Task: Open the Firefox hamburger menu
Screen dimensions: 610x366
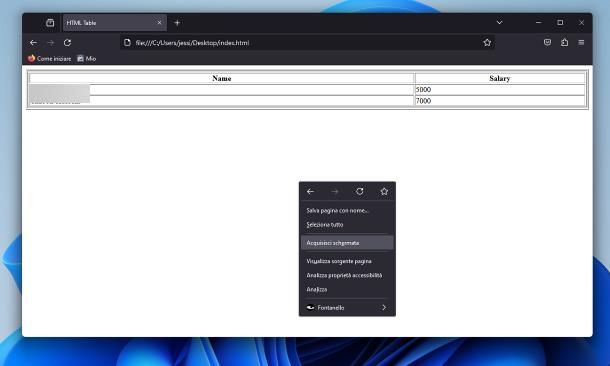Action: (x=581, y=42)
